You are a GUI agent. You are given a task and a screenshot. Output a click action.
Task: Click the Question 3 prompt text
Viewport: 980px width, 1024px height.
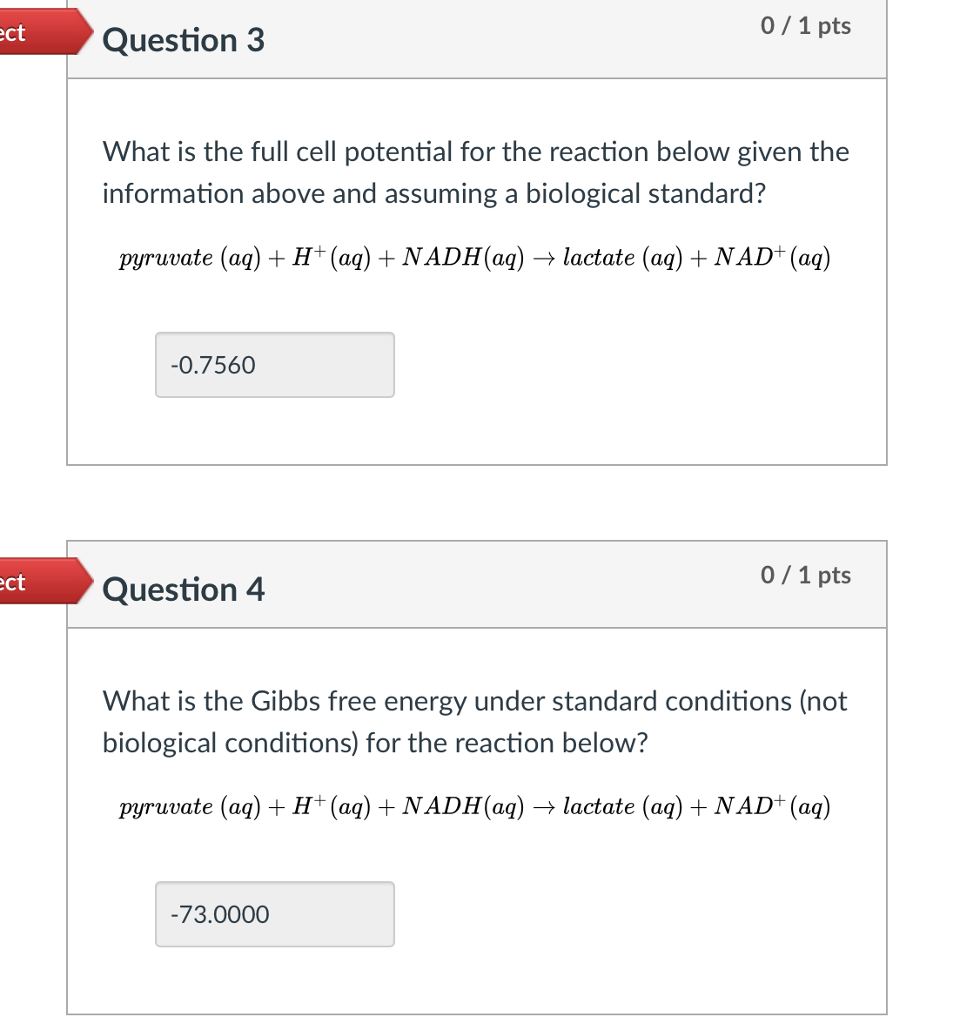[x=475, y=172]
